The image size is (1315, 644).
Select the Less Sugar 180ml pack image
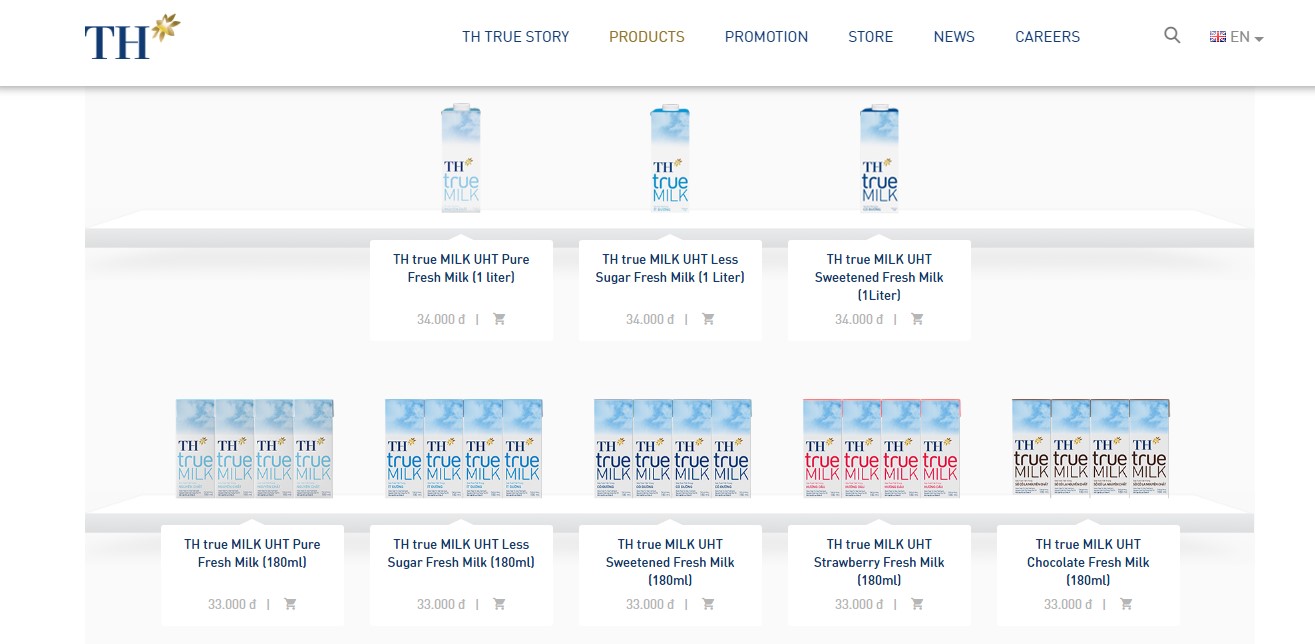click(464, 448)
